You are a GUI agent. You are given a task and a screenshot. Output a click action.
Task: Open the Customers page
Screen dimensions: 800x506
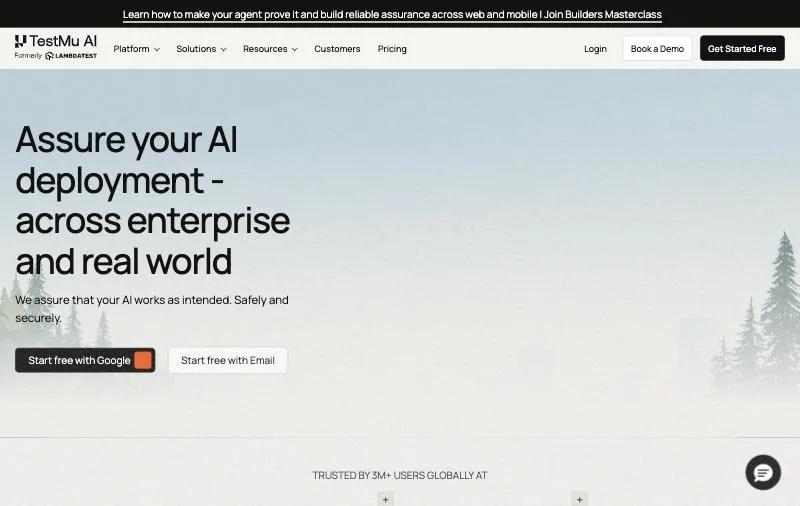(337, 49)
